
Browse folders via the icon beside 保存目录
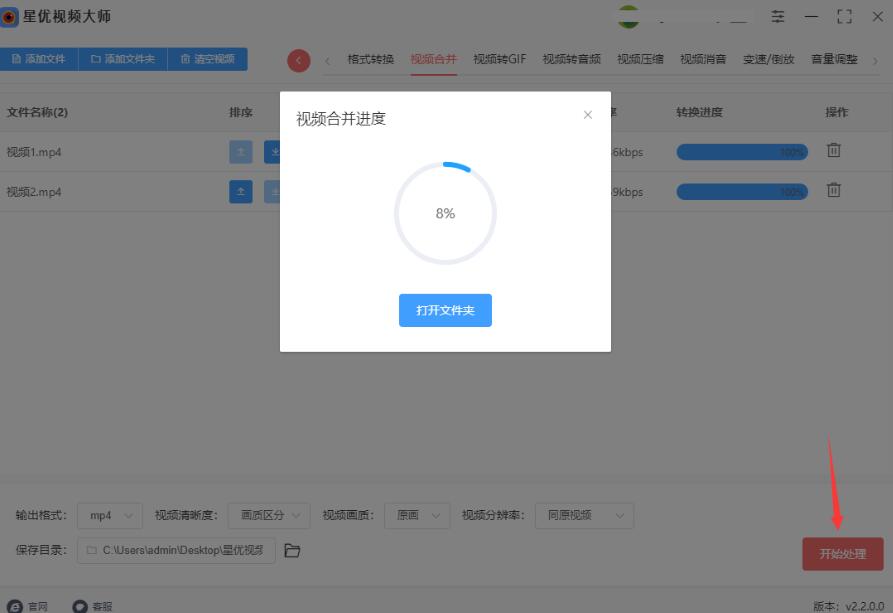[291, 549]
